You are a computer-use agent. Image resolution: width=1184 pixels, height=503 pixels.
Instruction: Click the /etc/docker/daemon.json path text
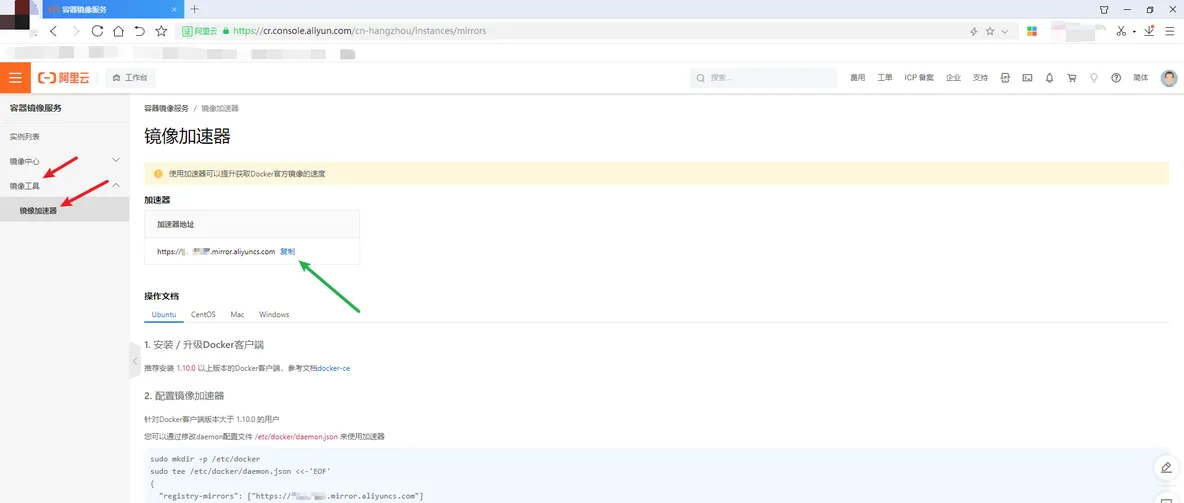295,437
